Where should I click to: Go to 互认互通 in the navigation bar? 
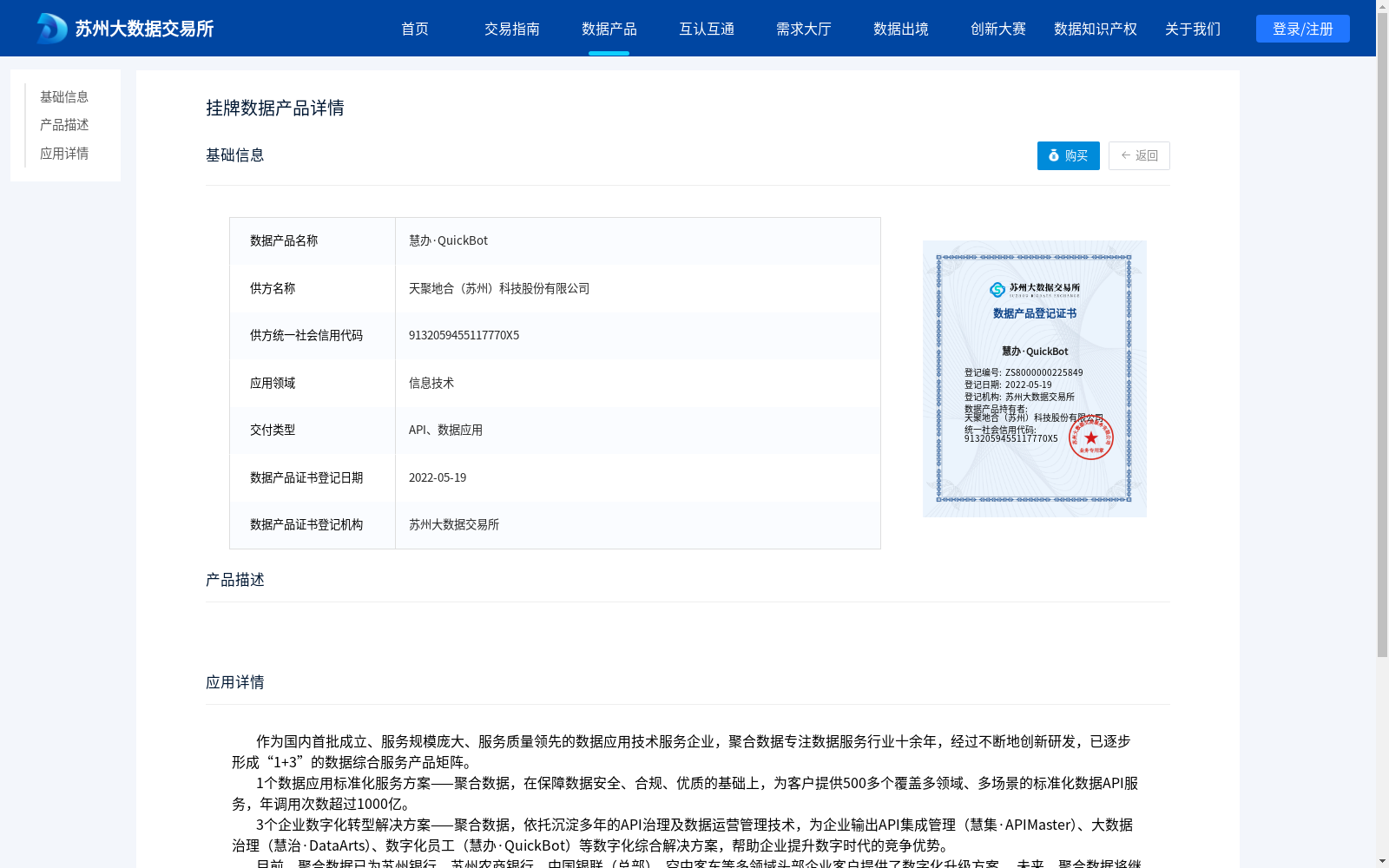(x=707, y=29)
